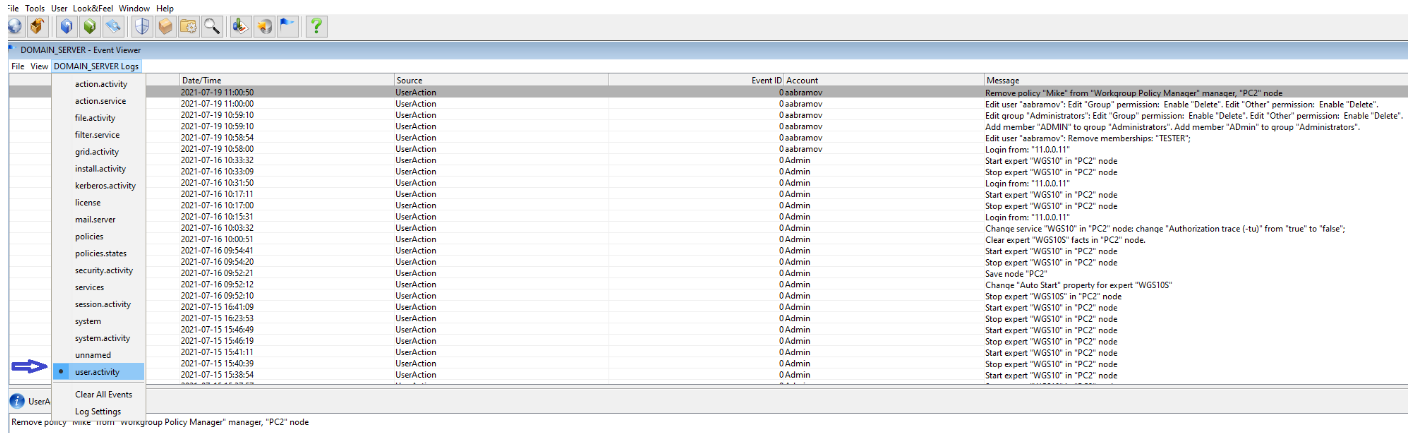The height and width of the screenshot is (433, 1412).
Task: Select the services log
Action: coord(99,288)
